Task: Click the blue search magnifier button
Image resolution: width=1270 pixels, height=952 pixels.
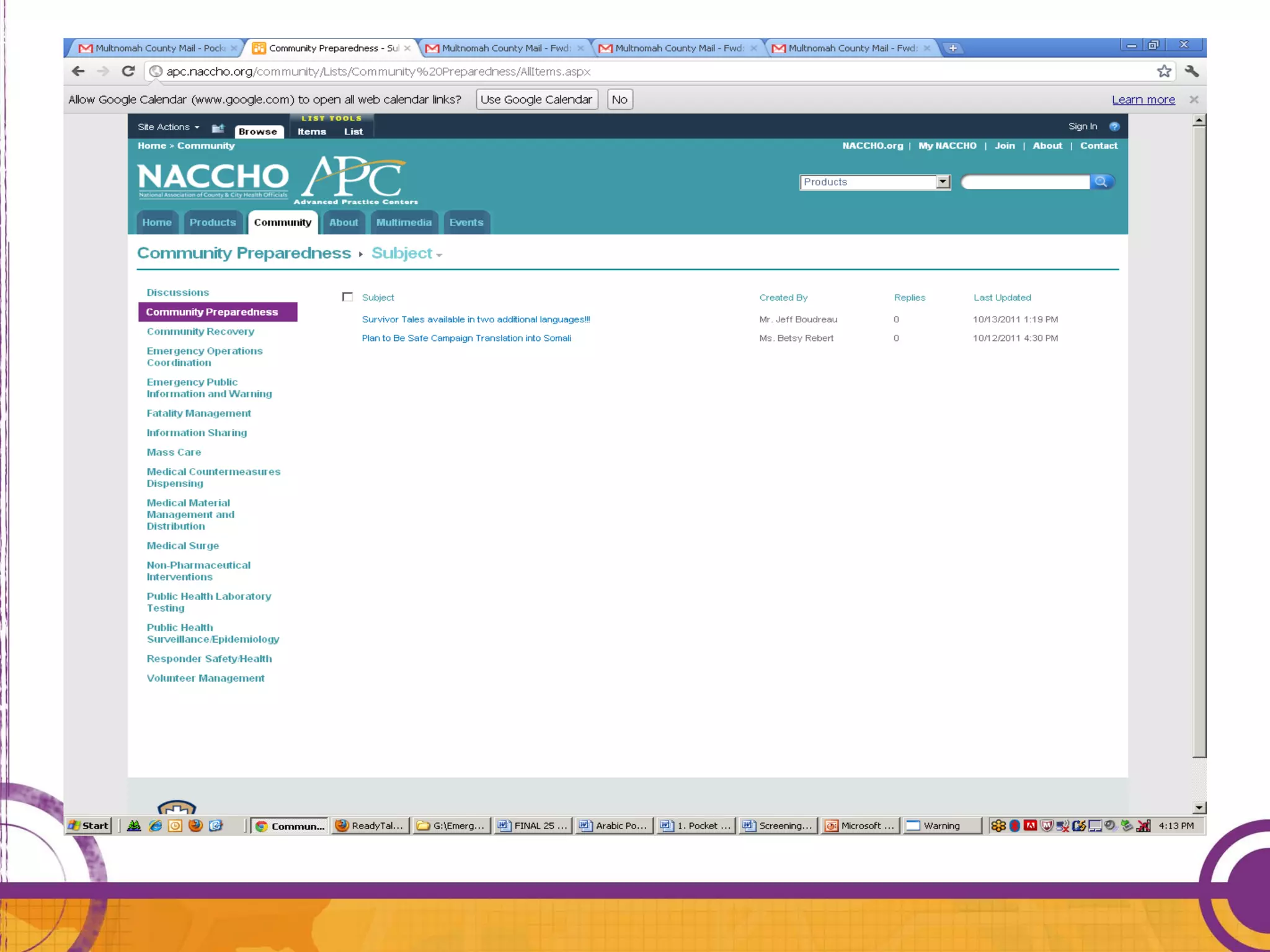Action: click(x=1101, y=182)
